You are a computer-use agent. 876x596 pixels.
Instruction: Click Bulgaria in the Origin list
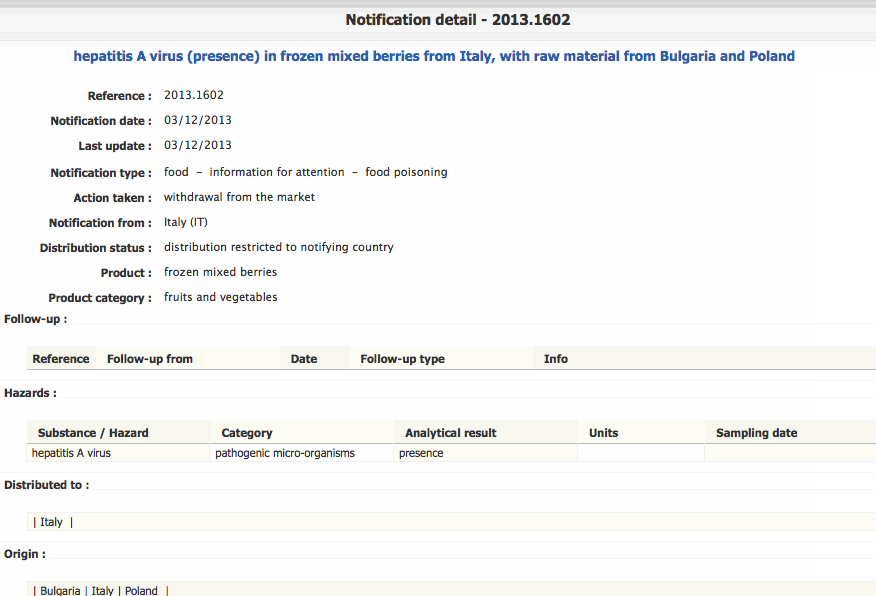tap(60, 591)
